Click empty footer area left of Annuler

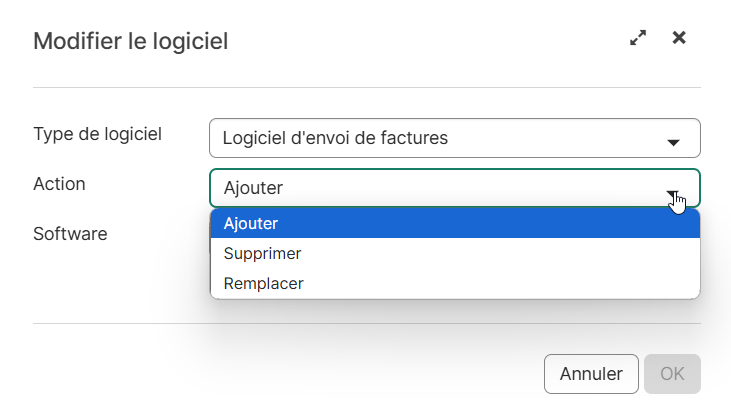click(x=280, y=374)
